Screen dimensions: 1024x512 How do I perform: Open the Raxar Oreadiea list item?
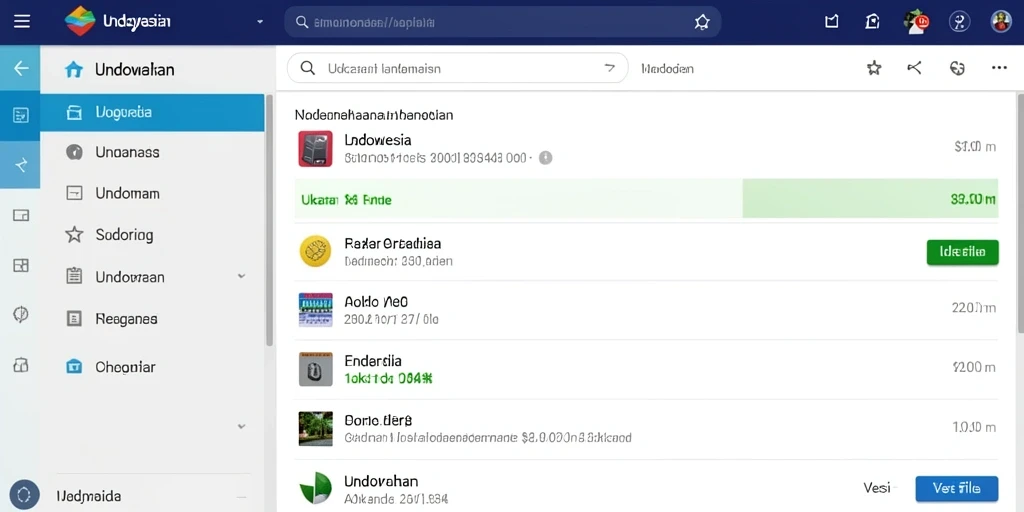coord(646,252)
